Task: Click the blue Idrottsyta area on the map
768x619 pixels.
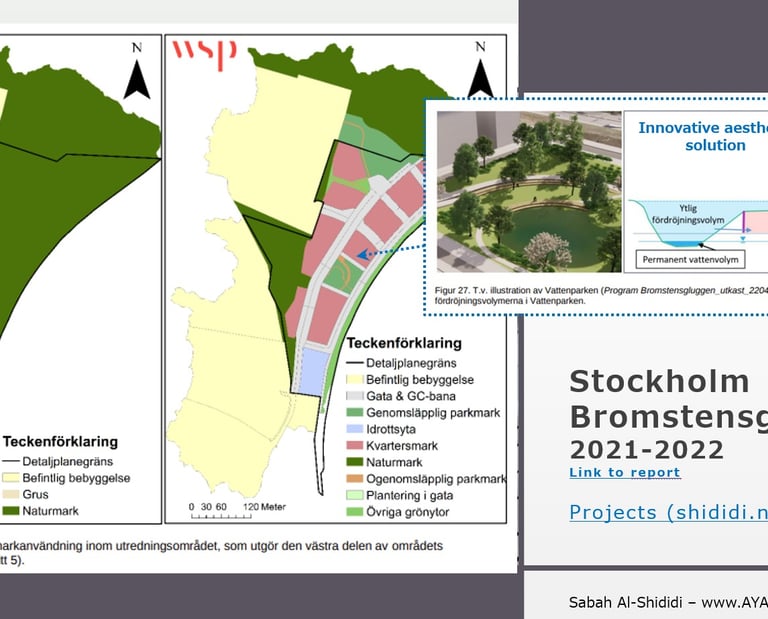Action: pos(313,371)
